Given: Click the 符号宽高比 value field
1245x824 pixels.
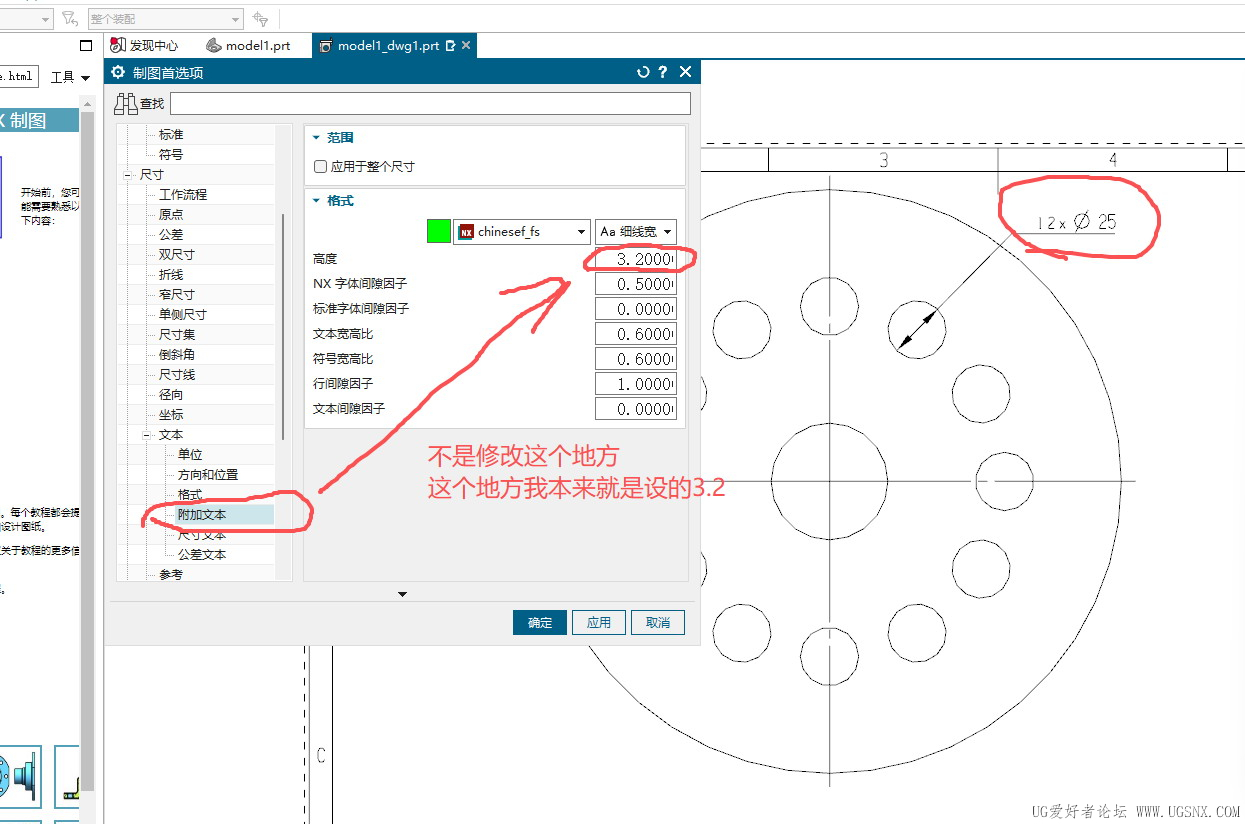Looking at the screenshot, I should [636, 359].
